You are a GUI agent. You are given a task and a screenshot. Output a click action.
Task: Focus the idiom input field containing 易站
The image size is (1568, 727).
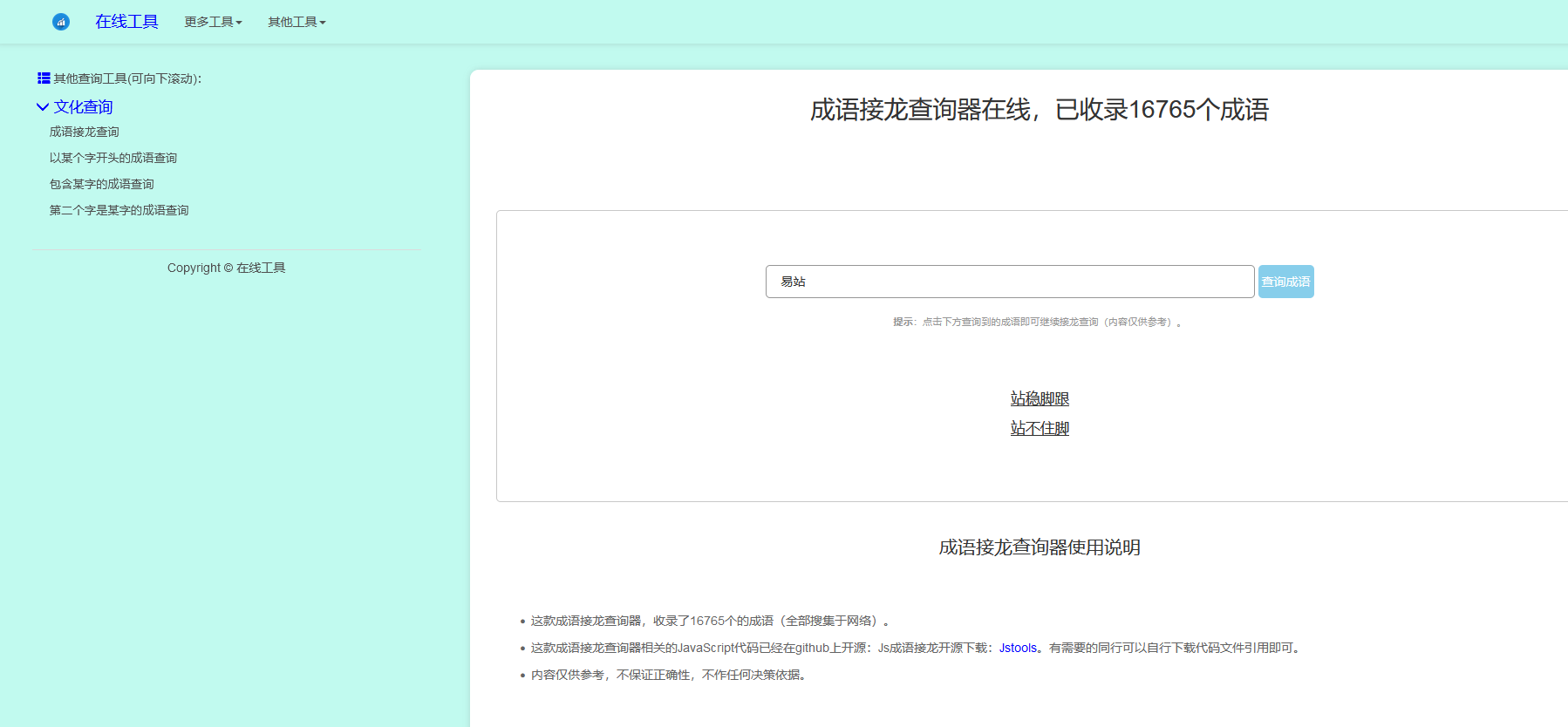pyautogui.click(x=1009, y=282)
